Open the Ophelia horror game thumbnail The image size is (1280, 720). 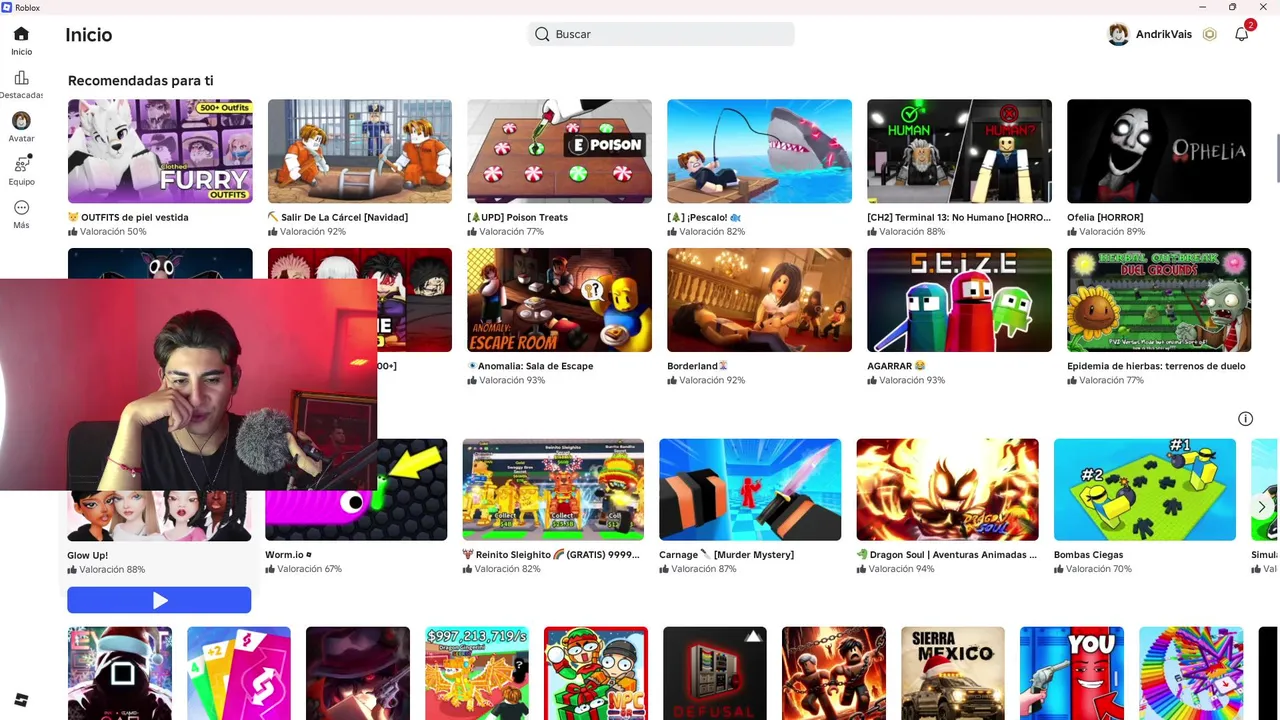[x=1159, y=151]
